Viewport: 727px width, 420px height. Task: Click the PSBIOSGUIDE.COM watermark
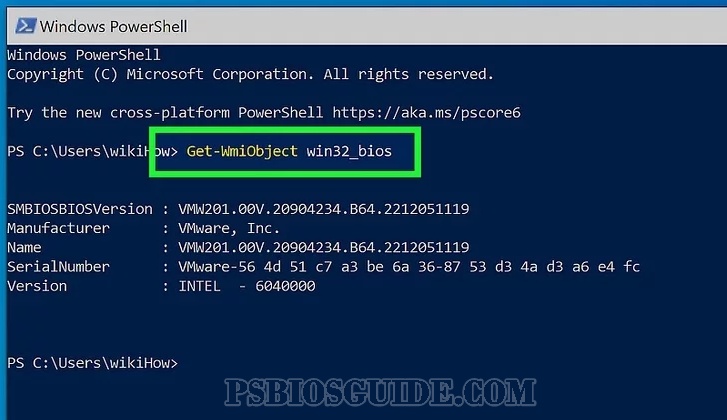[380, 392]
